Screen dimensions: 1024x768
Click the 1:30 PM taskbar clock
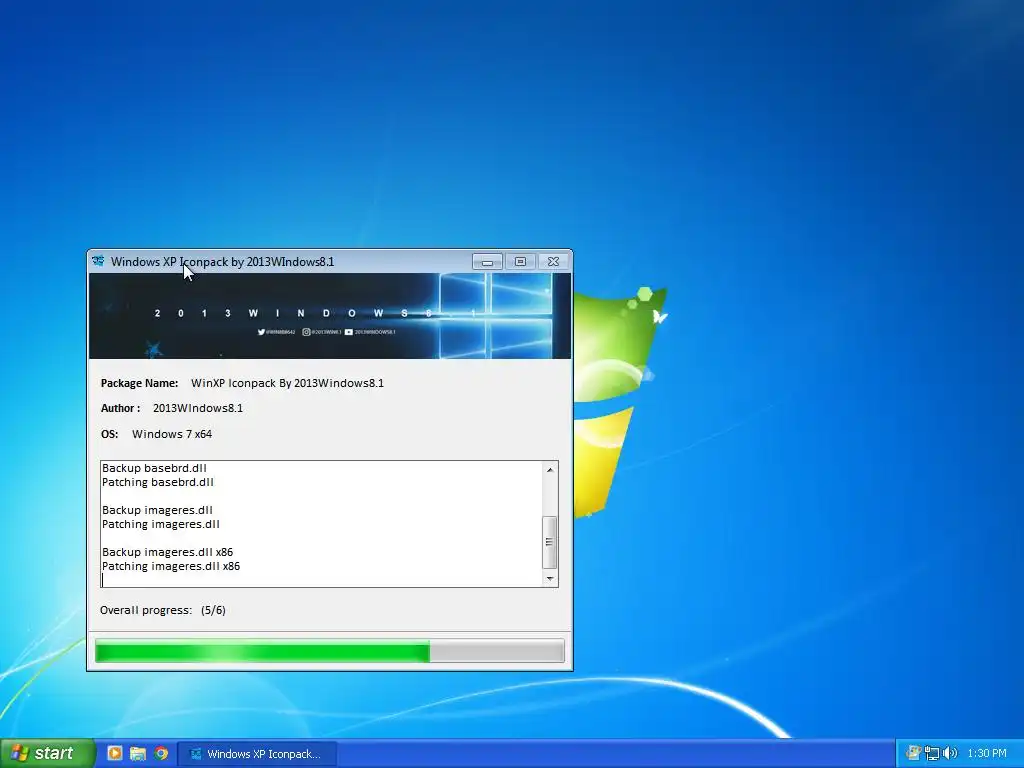coord(987,753)
